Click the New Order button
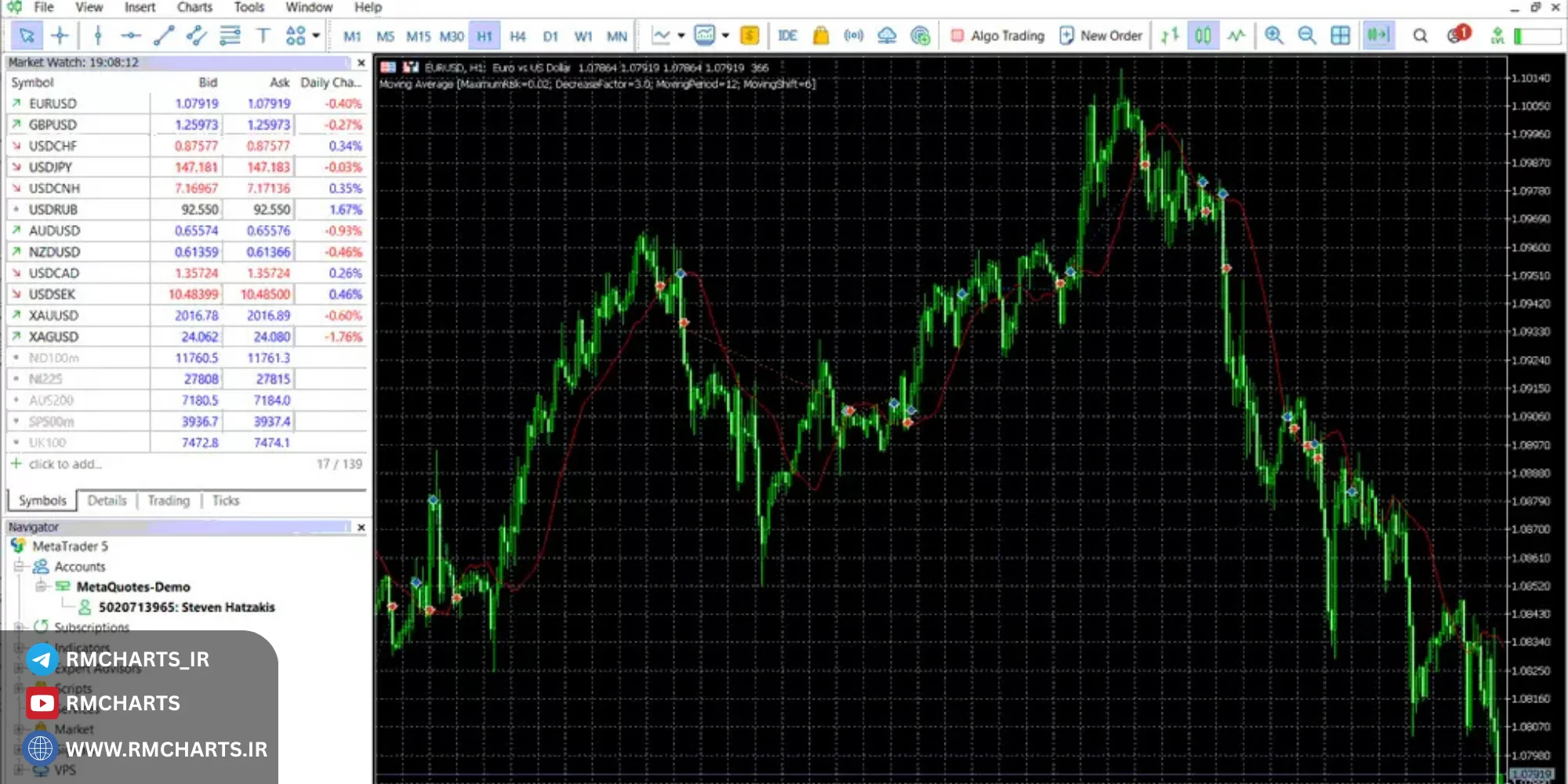The image size is (1568, 784). tap(1101, 35)
